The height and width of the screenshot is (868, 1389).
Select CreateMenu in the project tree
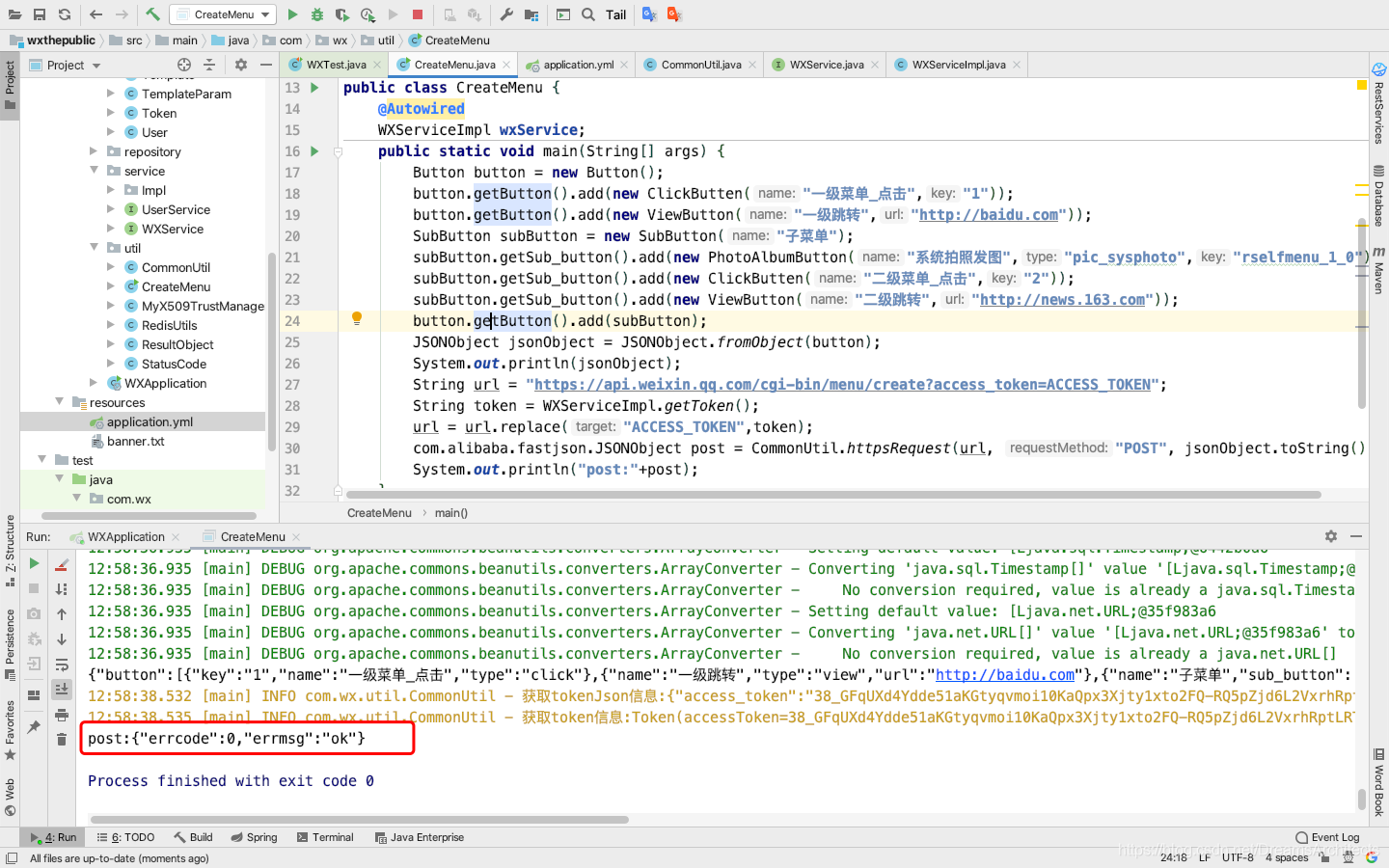click(x=176, y=286)
